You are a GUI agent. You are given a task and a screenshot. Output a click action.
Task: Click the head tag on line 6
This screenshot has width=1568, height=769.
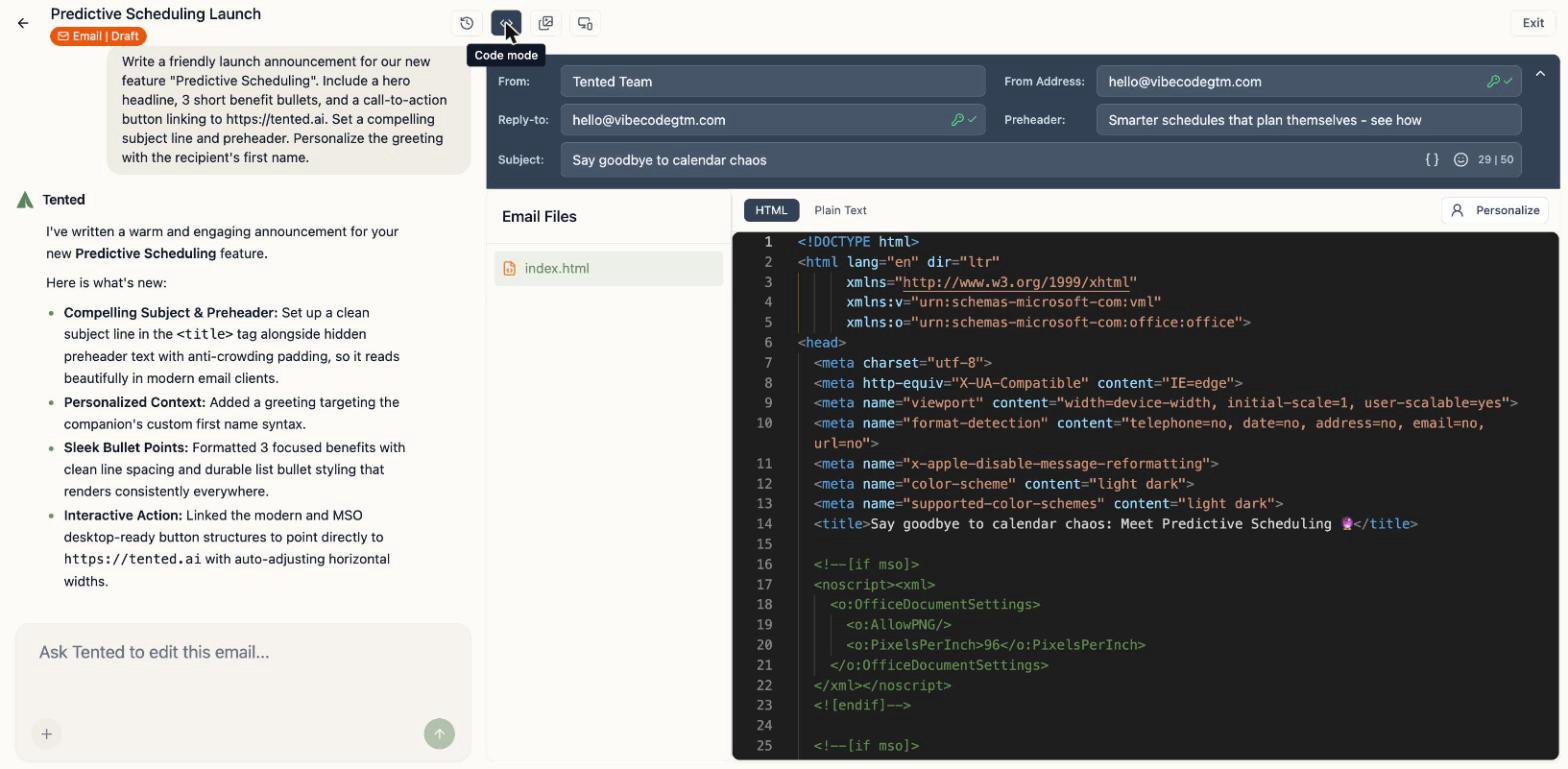click(822, 343)
